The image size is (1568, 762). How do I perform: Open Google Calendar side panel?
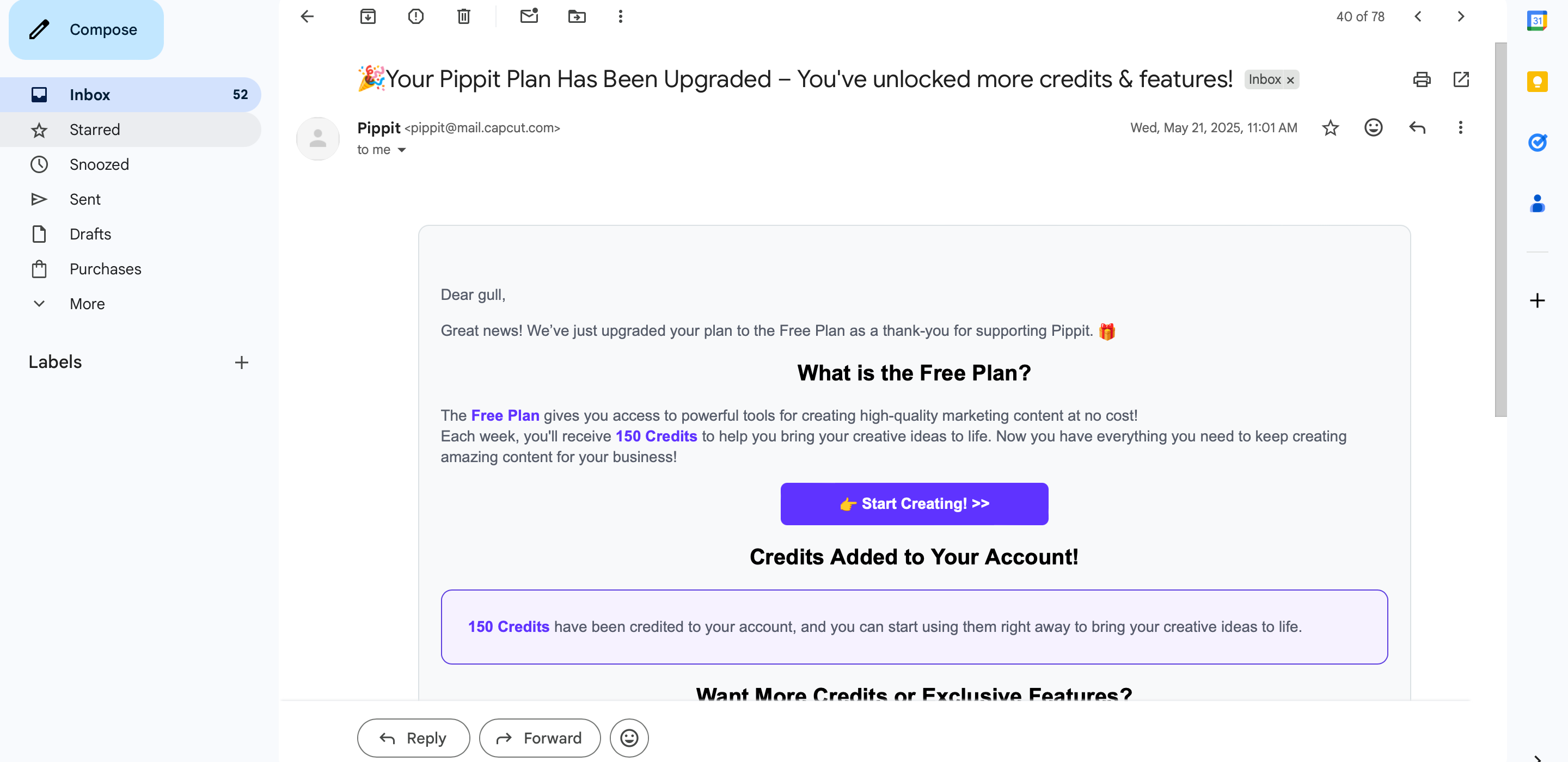click(x=1536, y=21)
